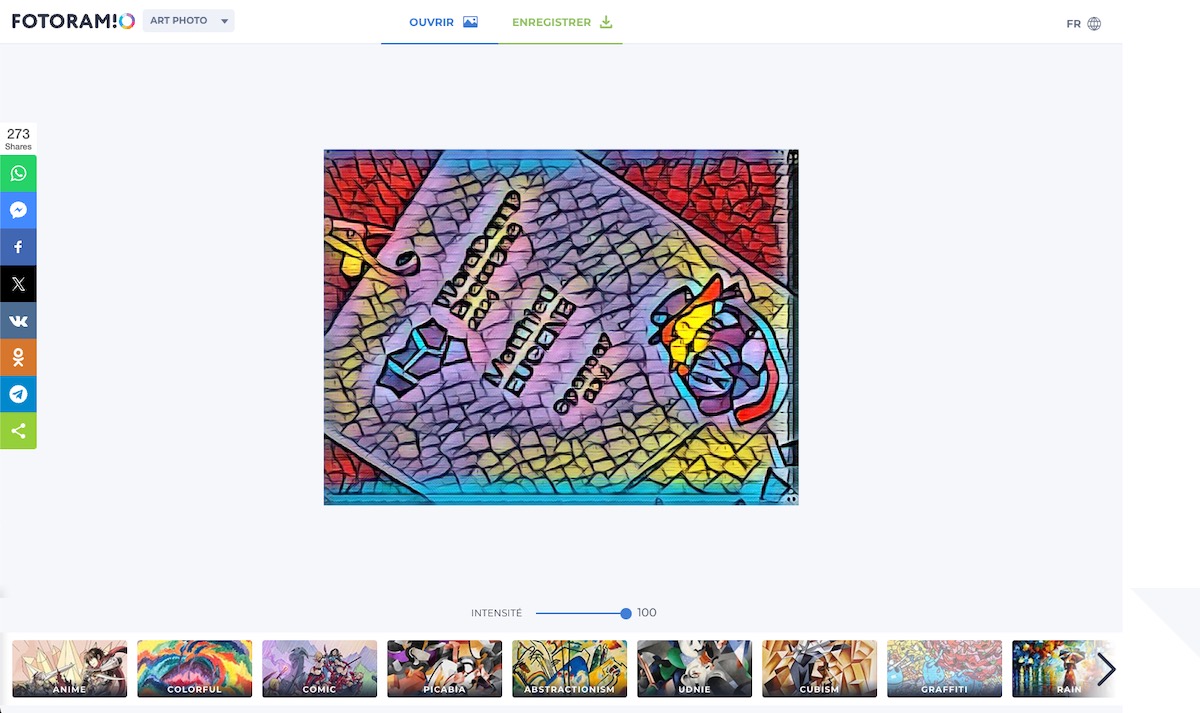The image size is (1200, 713).
Task: Apply the Anime style filter
Action: [x=70, y=669]
